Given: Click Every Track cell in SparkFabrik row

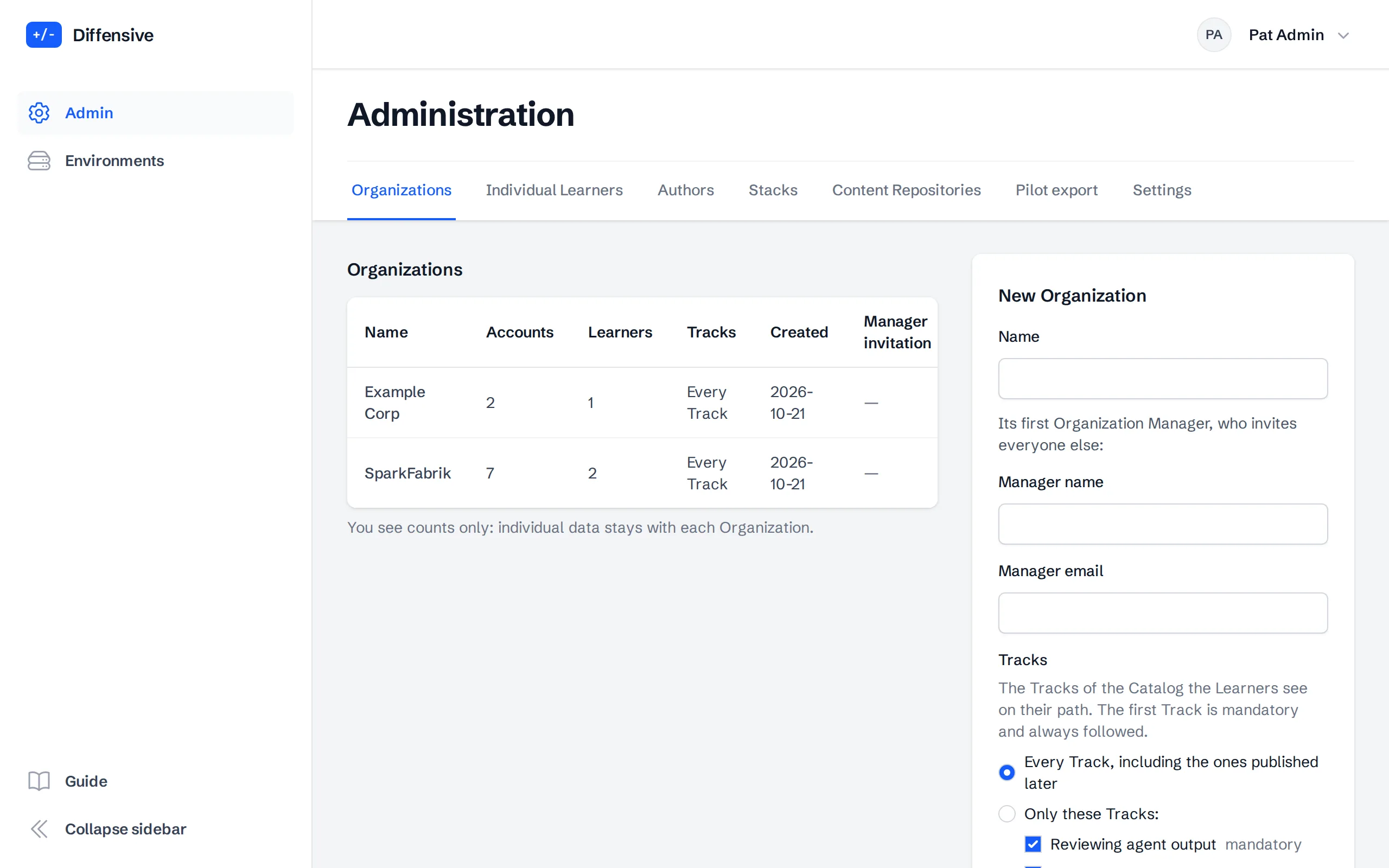Looking at the screenshot, I should [707, 473].
